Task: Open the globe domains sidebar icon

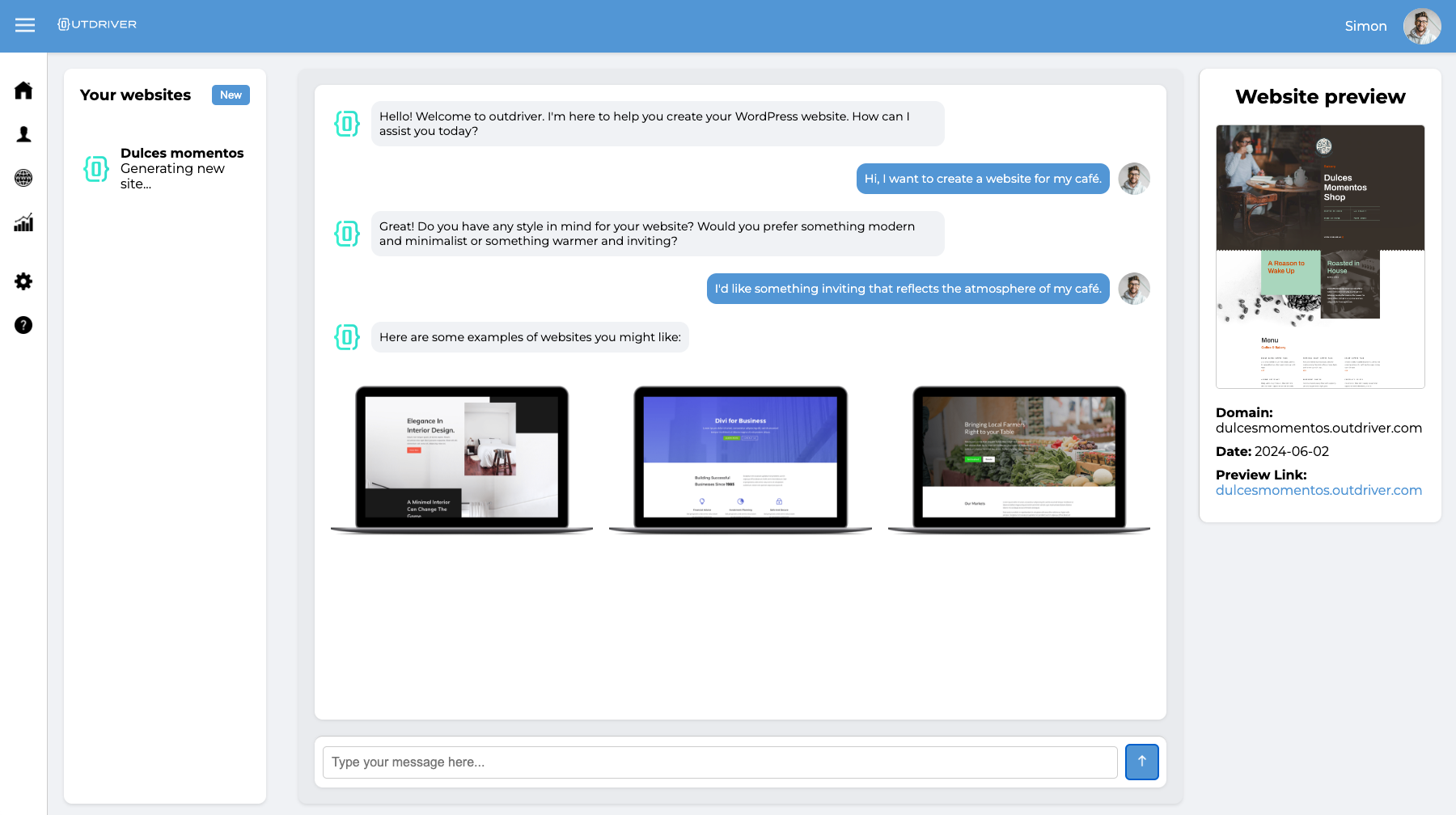Action: coord(23,178)
